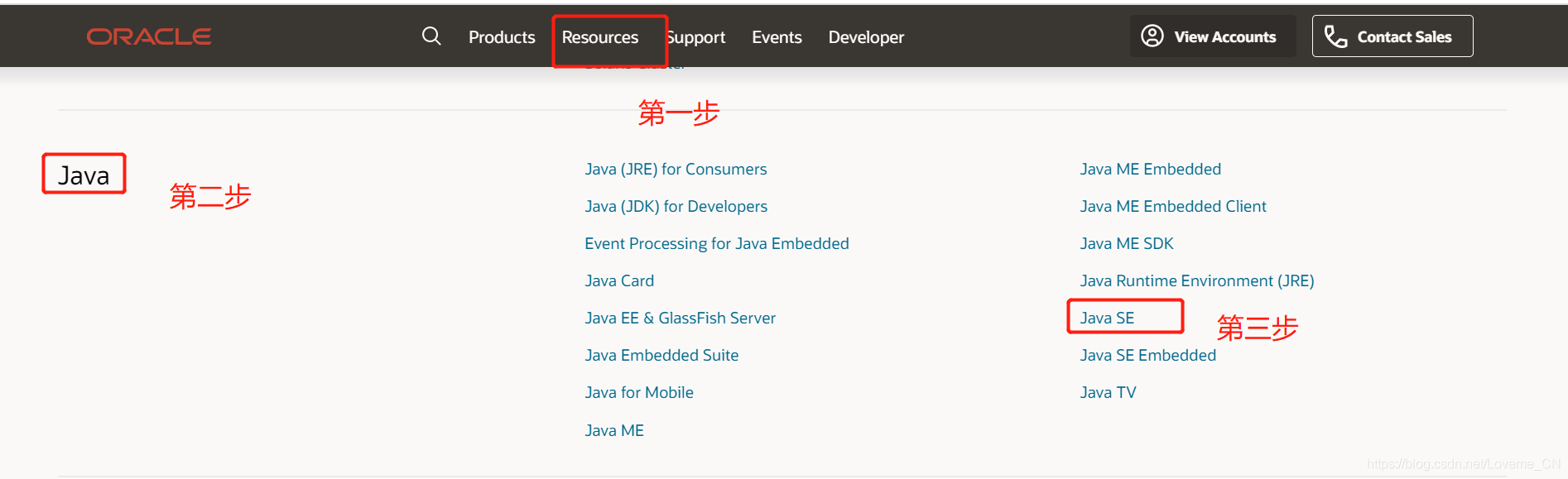Image resolution: width=1568 pixels, height=479 pixels.
Task: Click the Oracle logo
Action: click(x=149, y=36)
